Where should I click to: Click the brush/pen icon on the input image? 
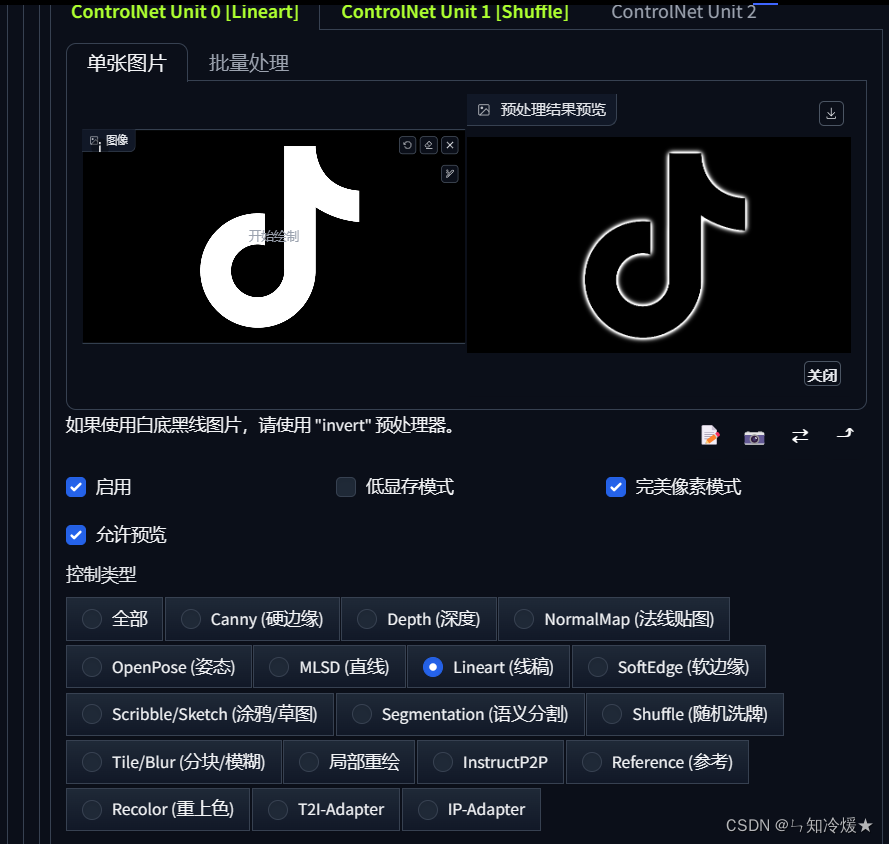click(x=450, y=173)
